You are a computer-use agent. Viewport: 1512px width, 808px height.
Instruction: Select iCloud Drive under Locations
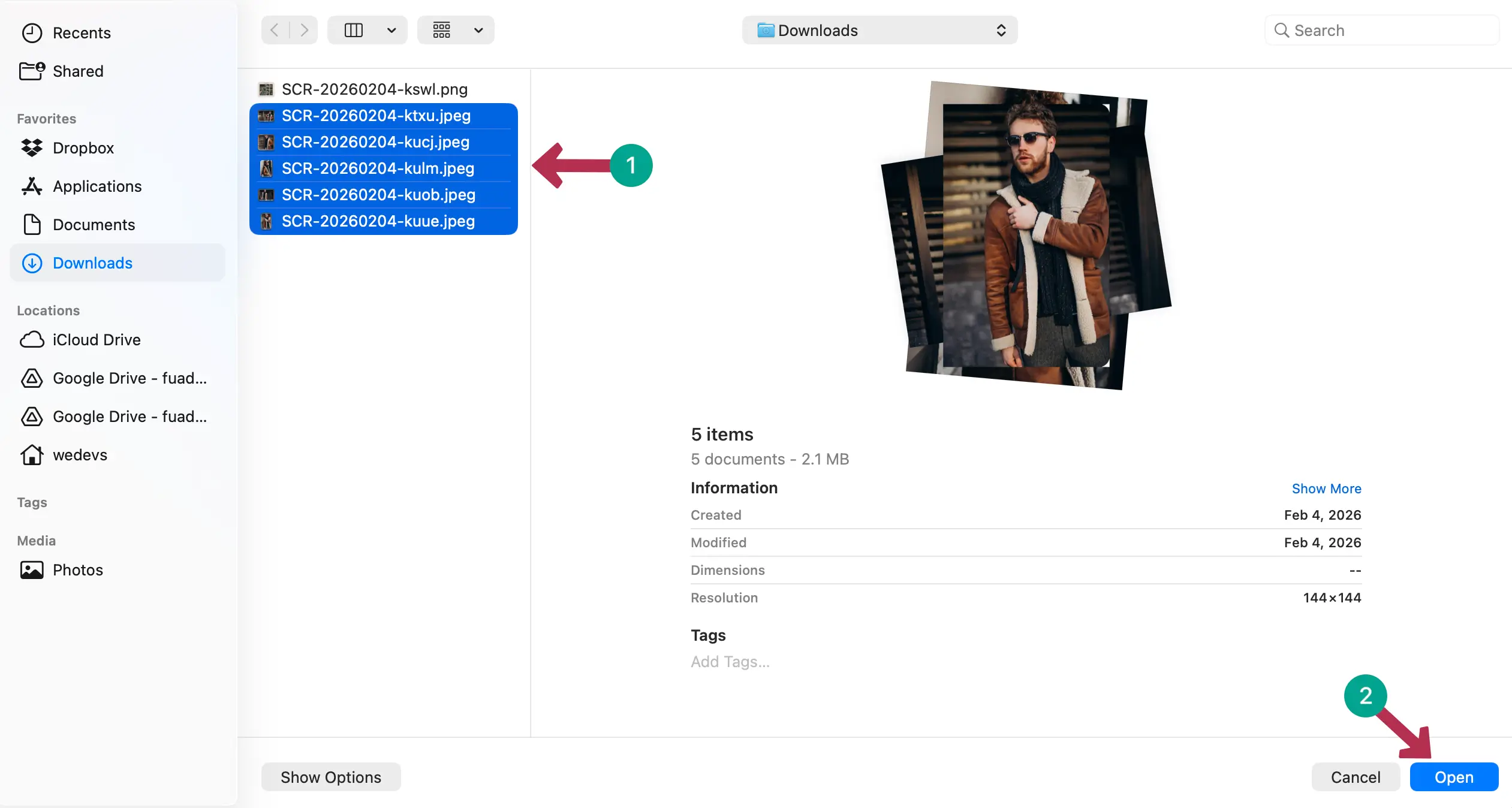point(96,340)
